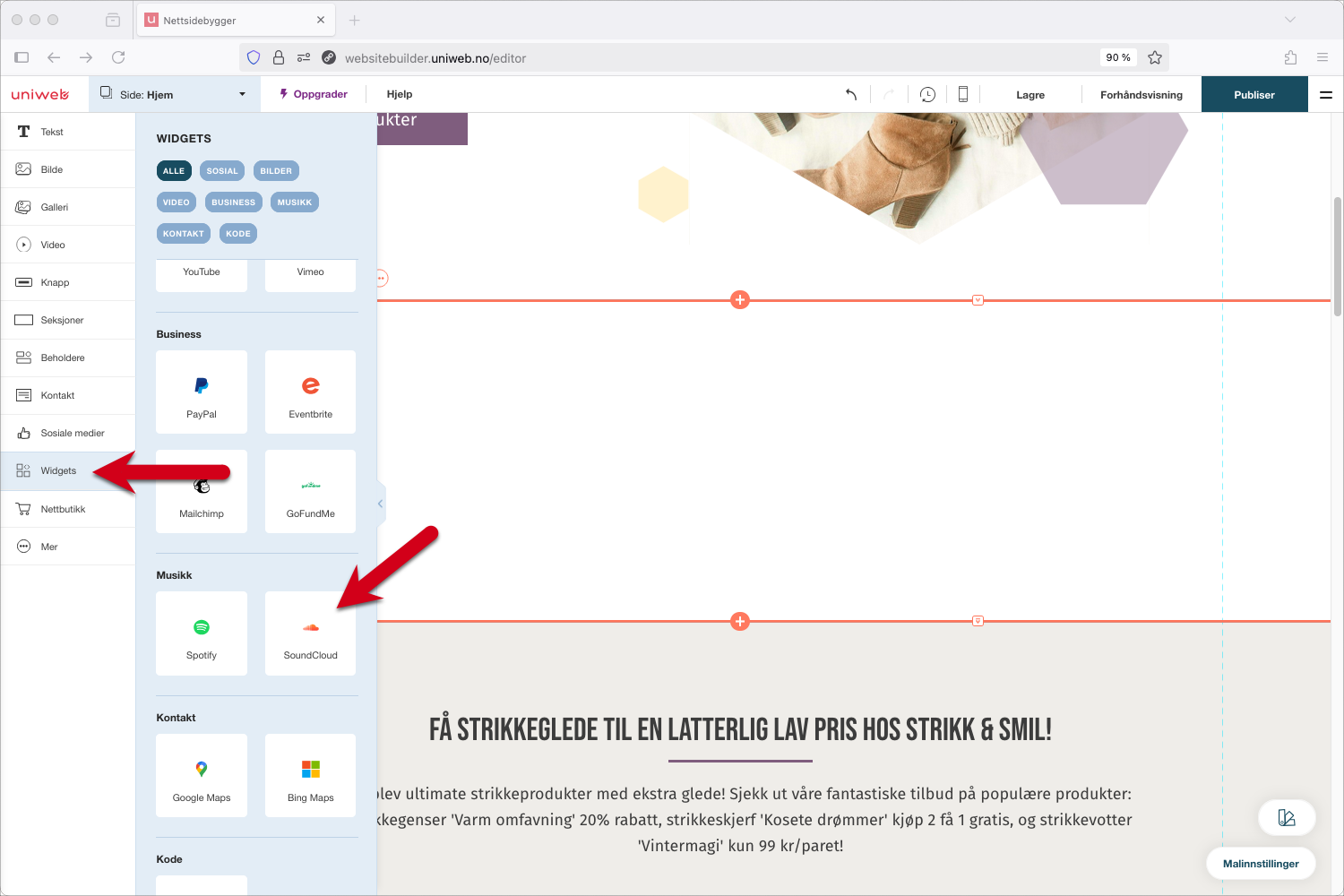Filter widgets by MUSIKK
Viewport: 1344px width, 896px height.
[x=295, y=202]
